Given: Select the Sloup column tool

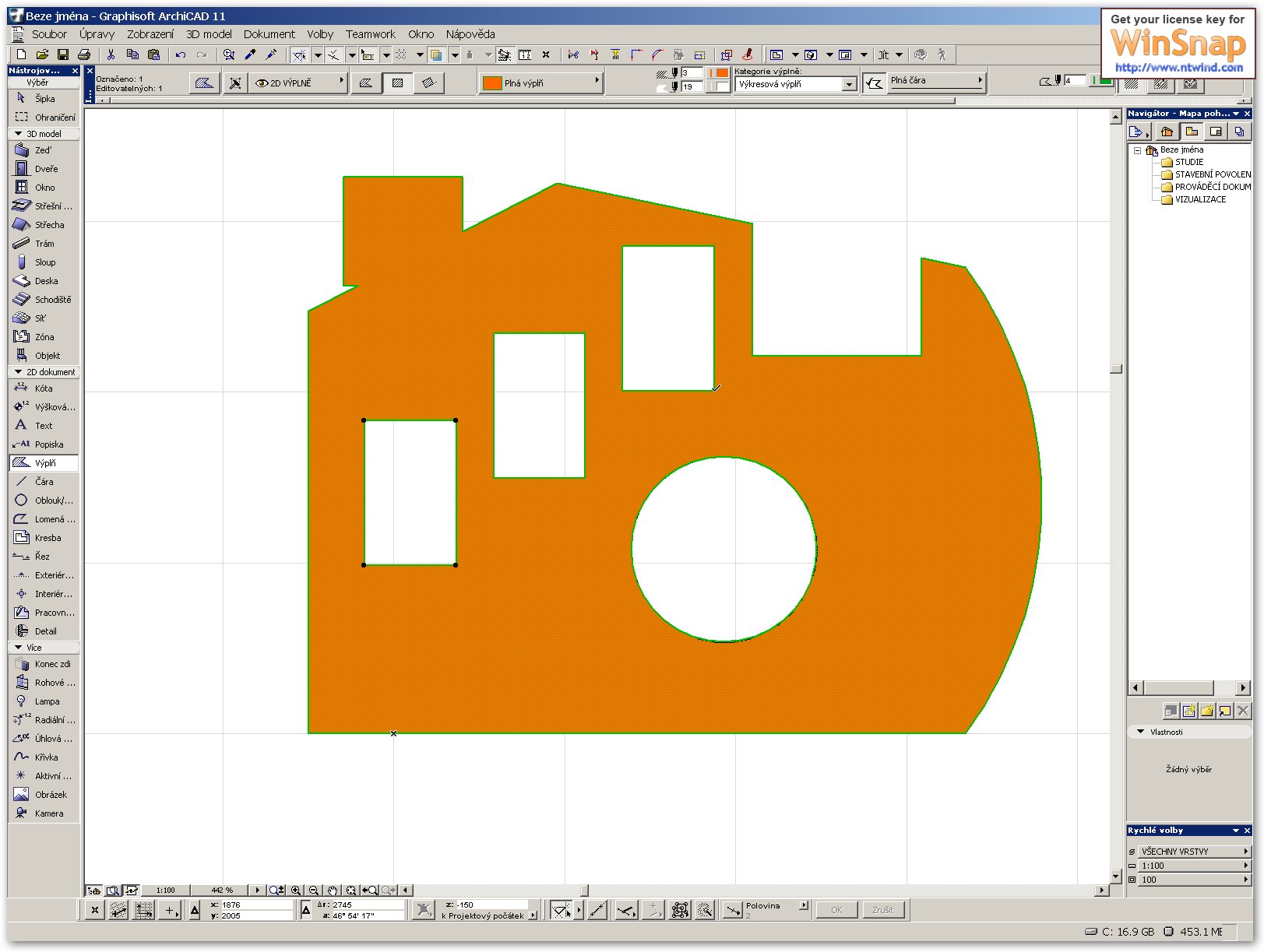Looking at the screenshot, I should point(44,262).
